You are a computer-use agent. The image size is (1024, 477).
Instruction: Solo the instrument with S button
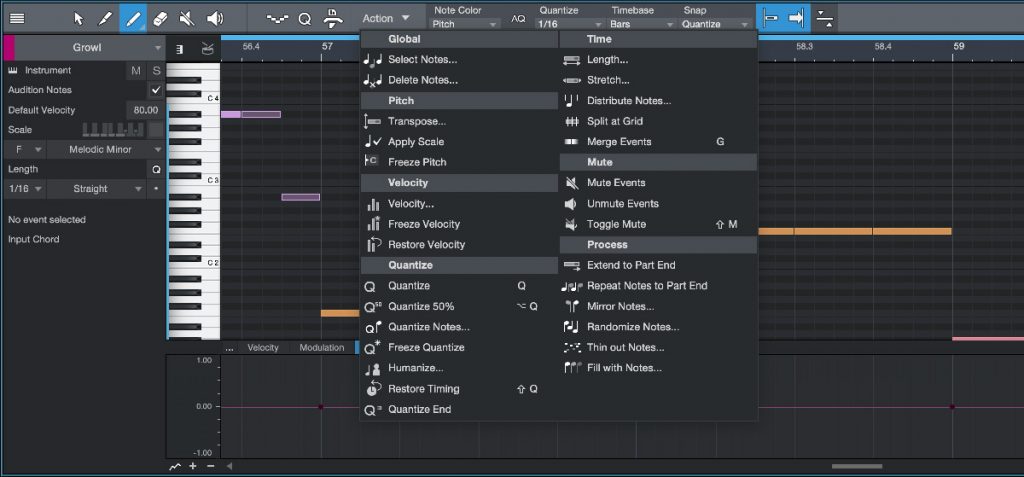pyautogui.click(x=156, y=71)
